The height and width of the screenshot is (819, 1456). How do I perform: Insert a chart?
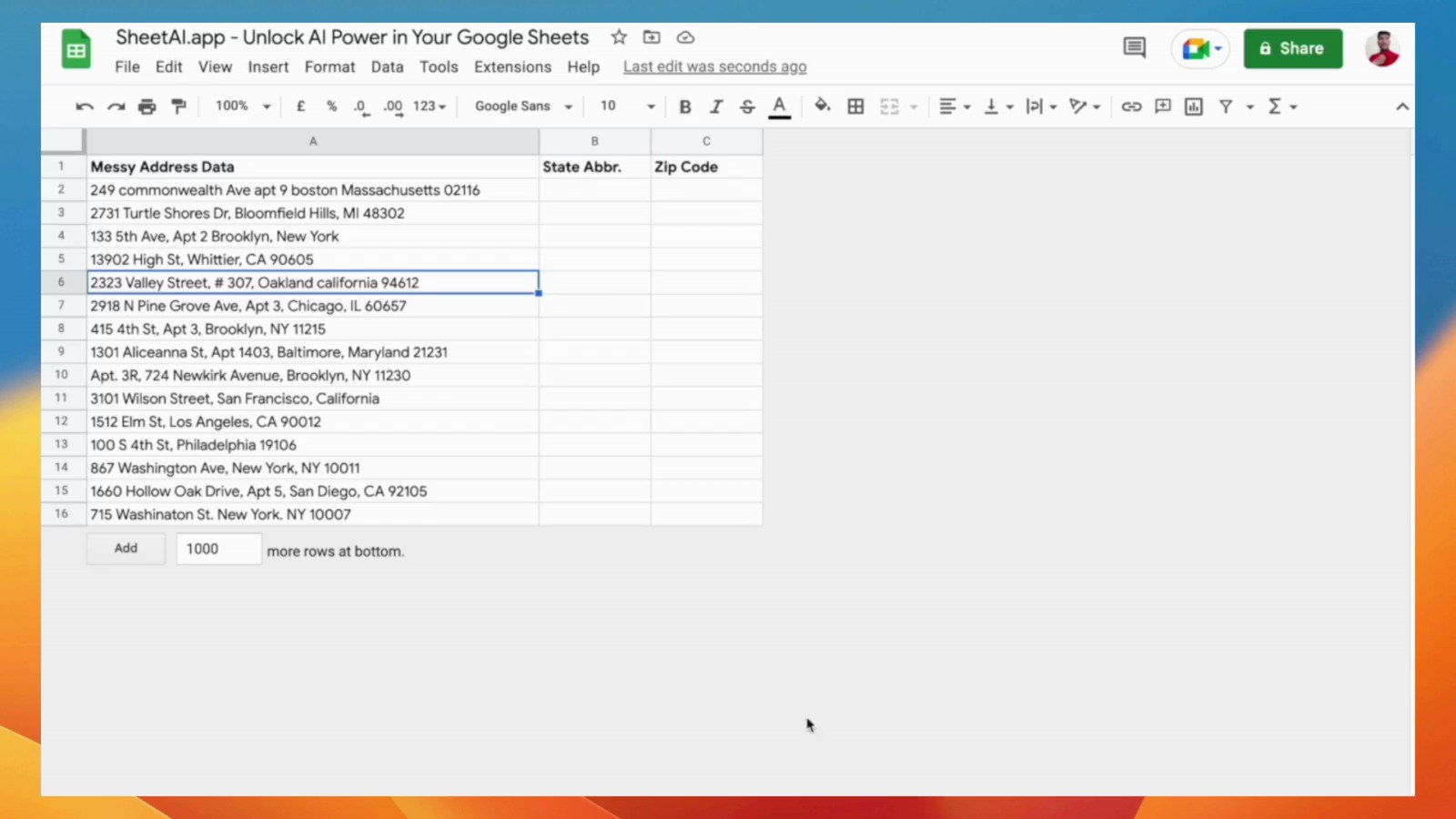1193,106
